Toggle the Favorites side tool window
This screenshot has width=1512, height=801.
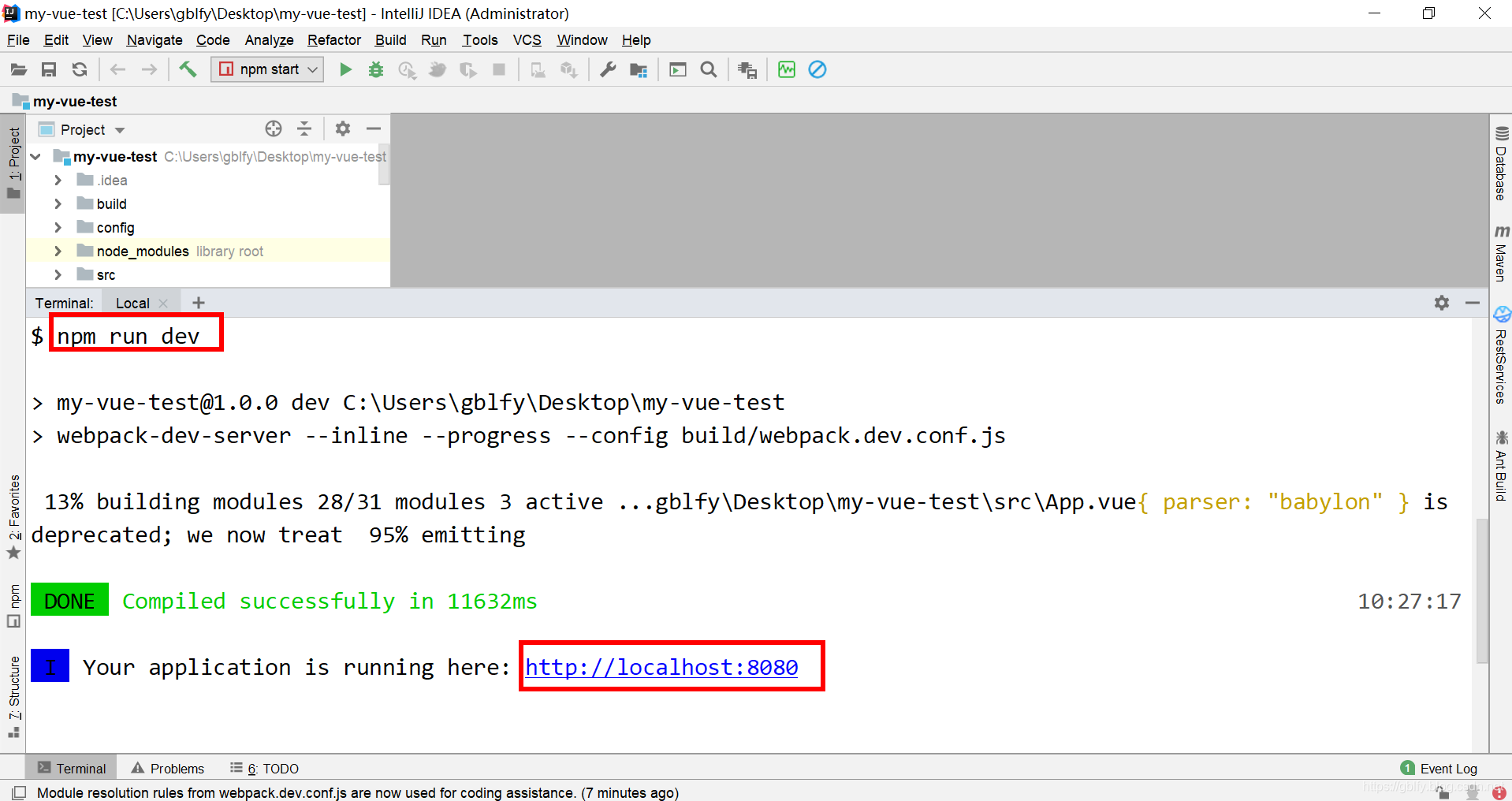pos(13,516)
